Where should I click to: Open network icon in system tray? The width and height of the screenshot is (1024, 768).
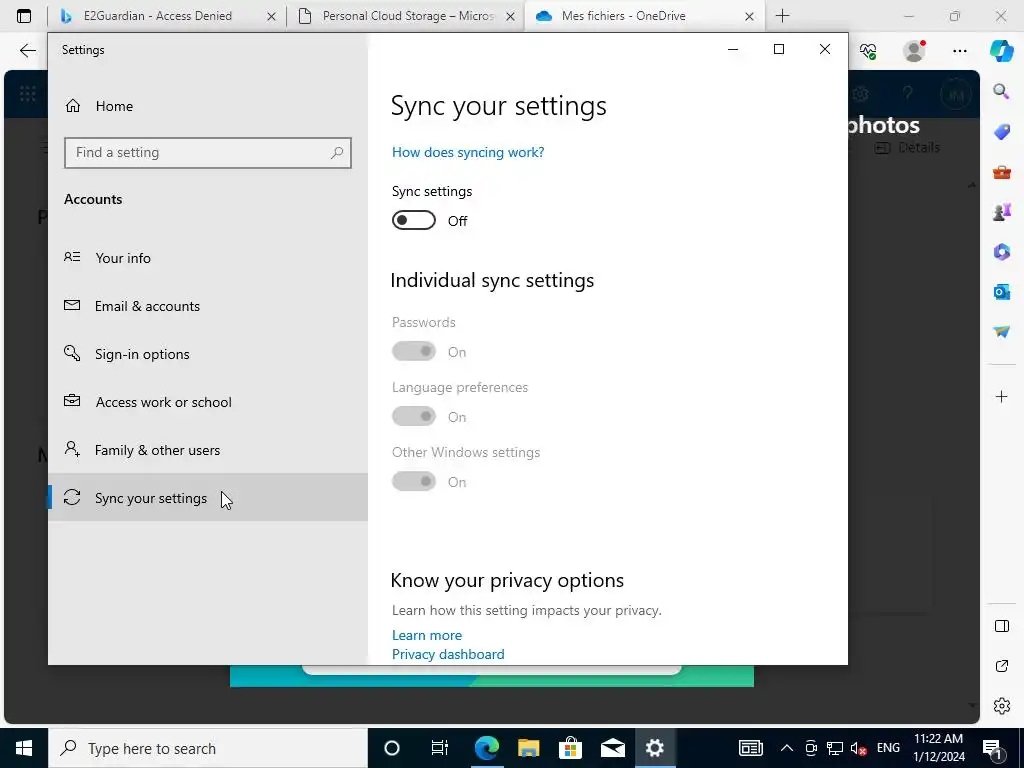point(835,748)
